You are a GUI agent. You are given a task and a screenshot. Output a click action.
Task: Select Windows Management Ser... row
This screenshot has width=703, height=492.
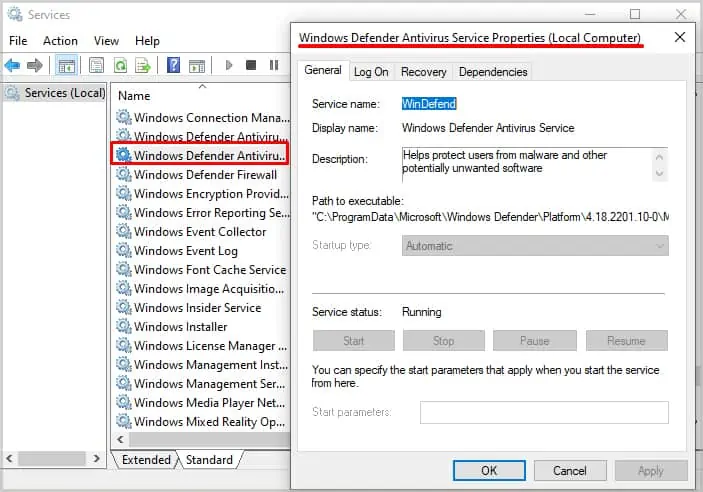201,383
